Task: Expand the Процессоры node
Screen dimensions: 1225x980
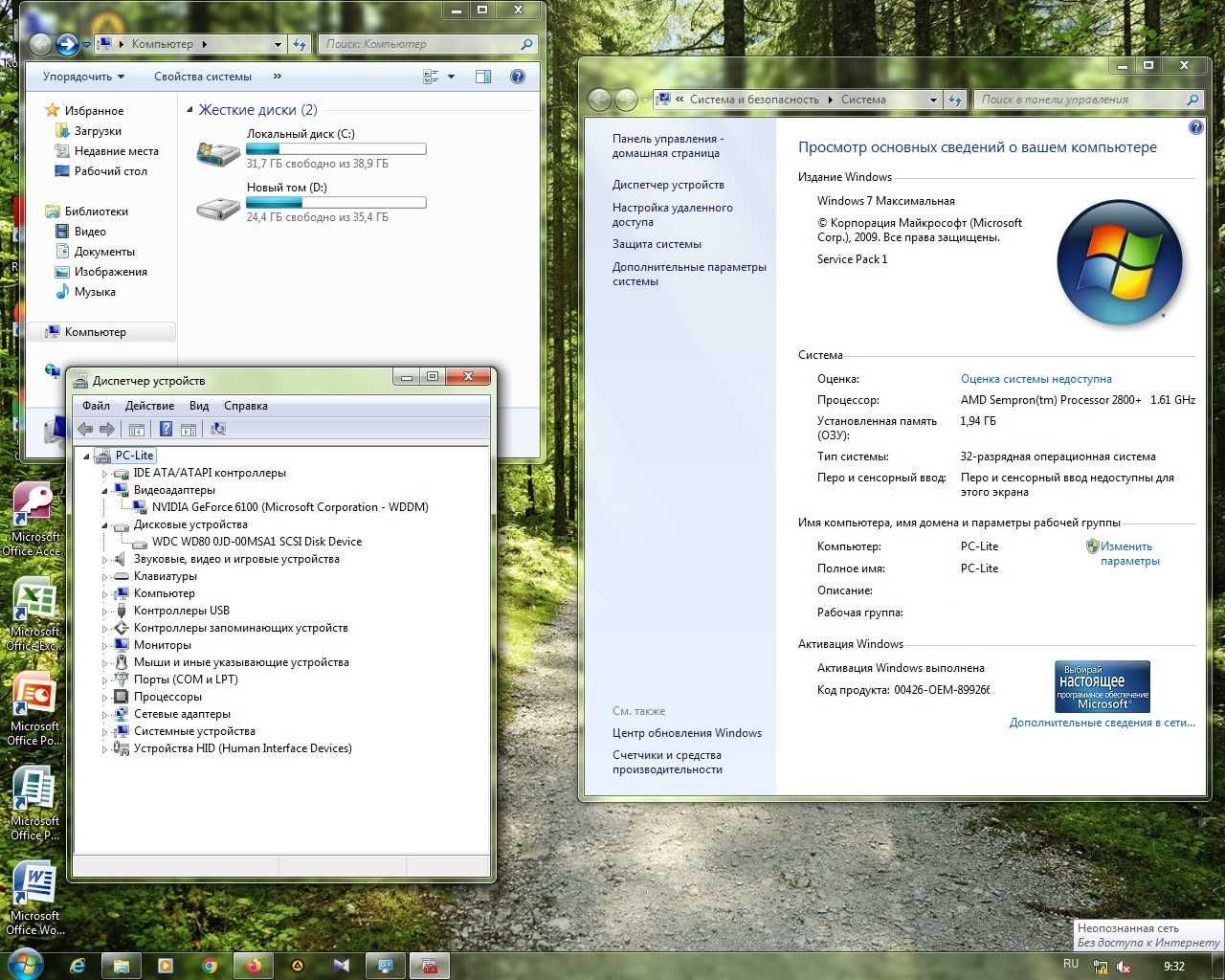Action: pyautogui.click(x=105, y=697)
